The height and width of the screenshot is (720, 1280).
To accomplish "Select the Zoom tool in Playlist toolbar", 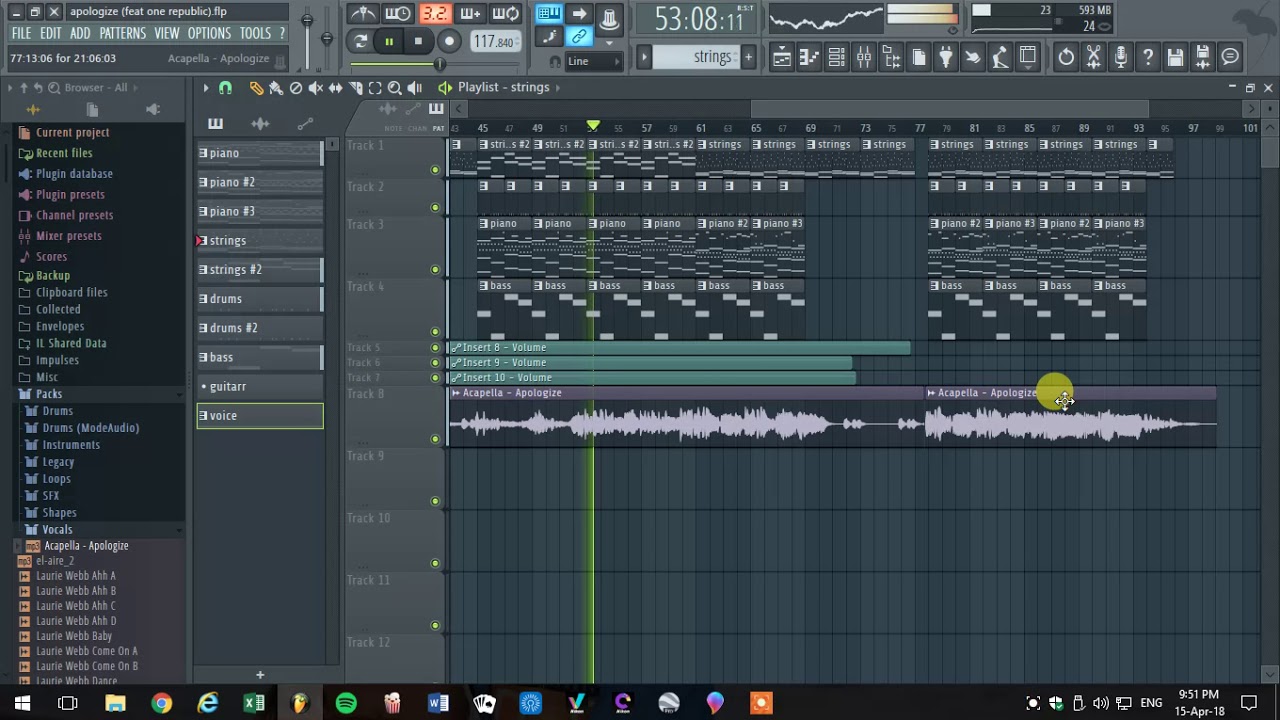I will coord(395,88).
